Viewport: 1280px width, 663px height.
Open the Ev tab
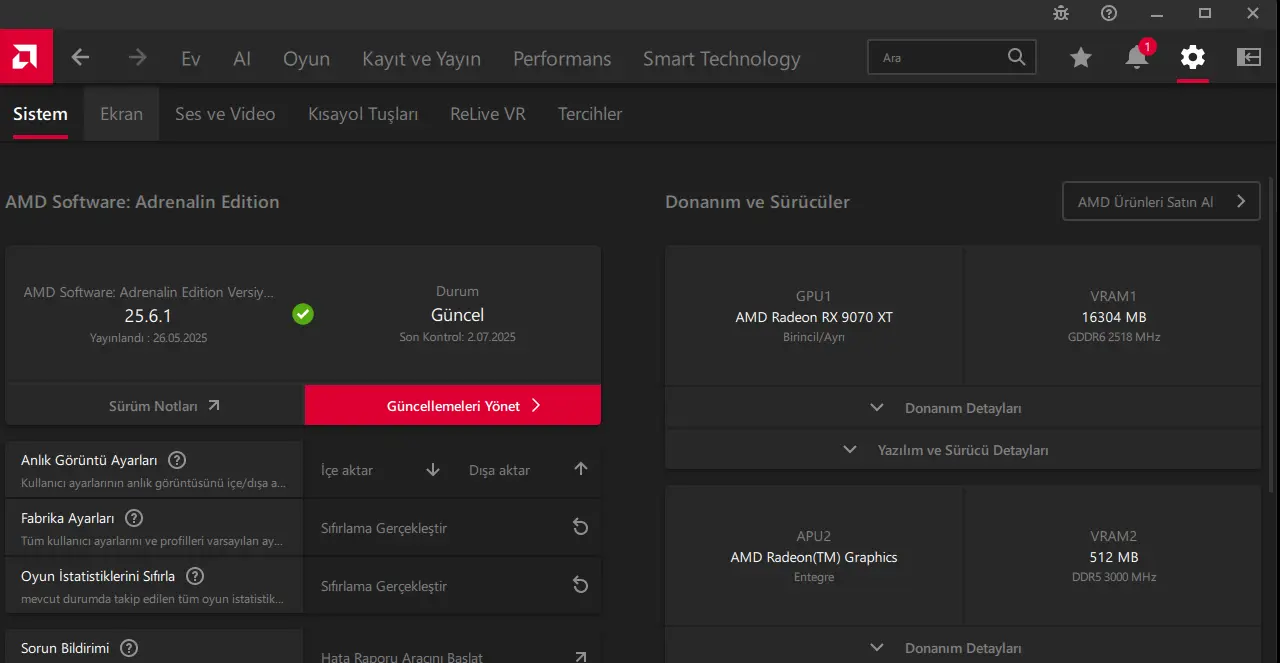click(191, 59)
